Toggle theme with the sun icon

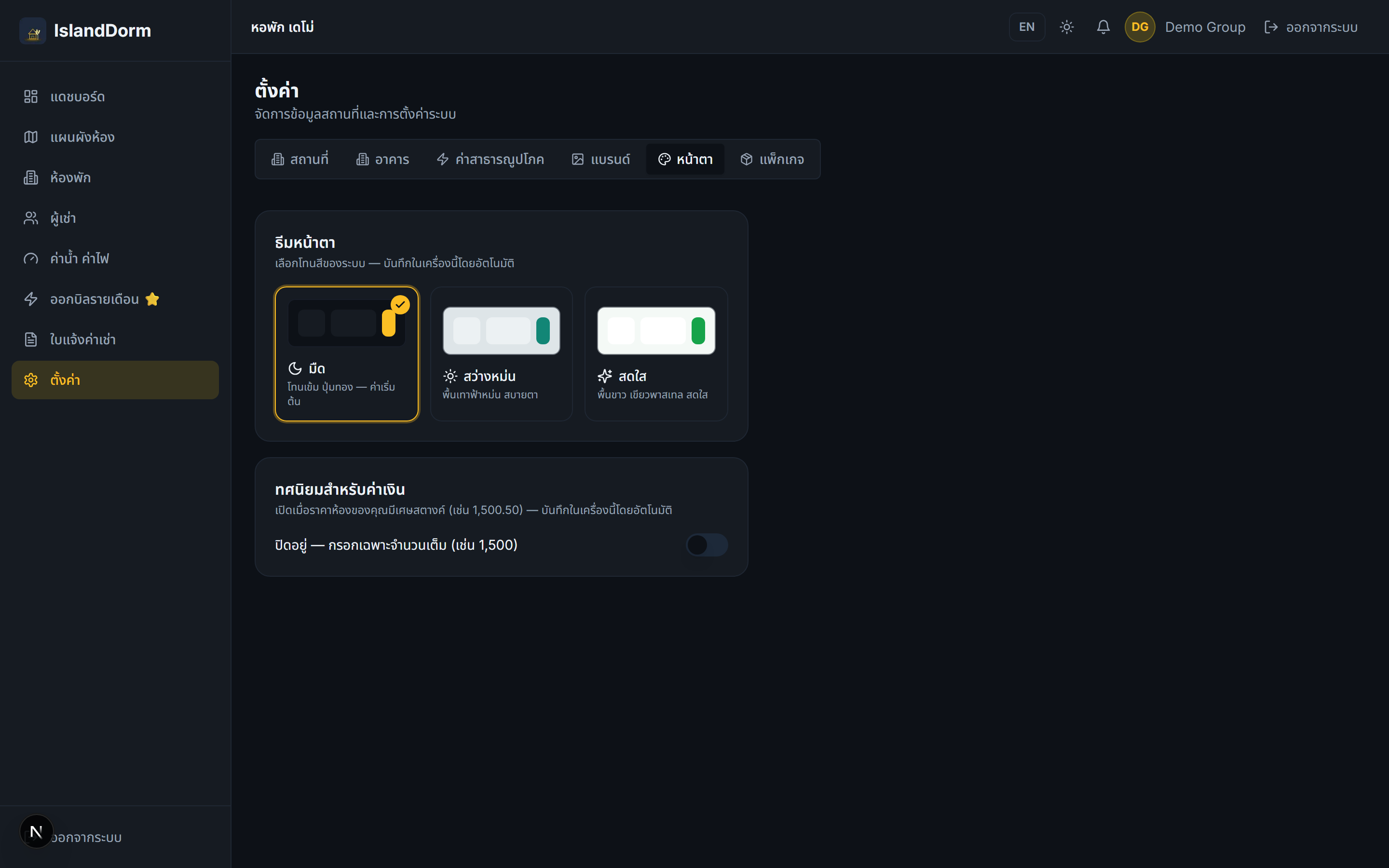1066,27
